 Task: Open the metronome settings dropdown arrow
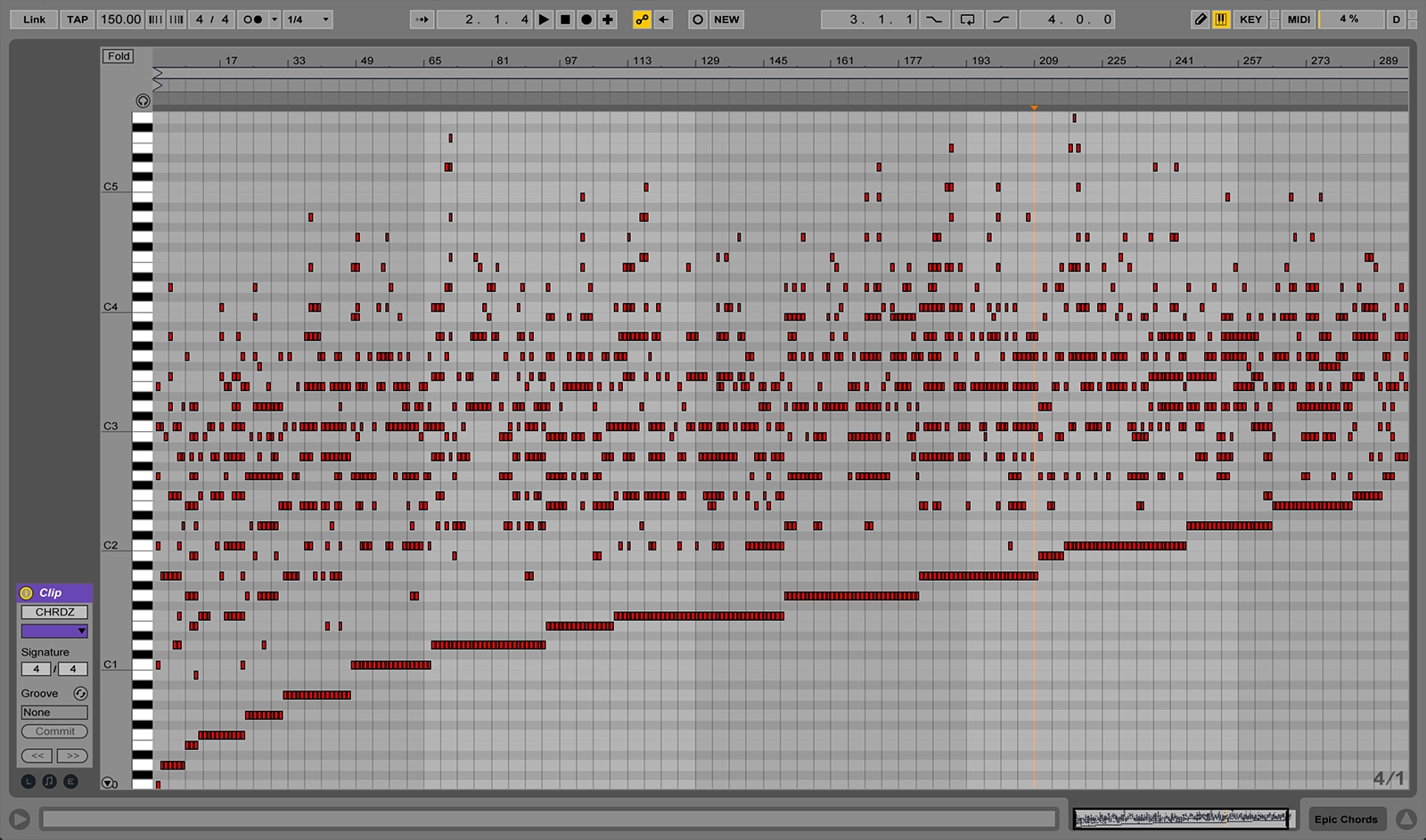pyautogui.click(x=275, y=20)
